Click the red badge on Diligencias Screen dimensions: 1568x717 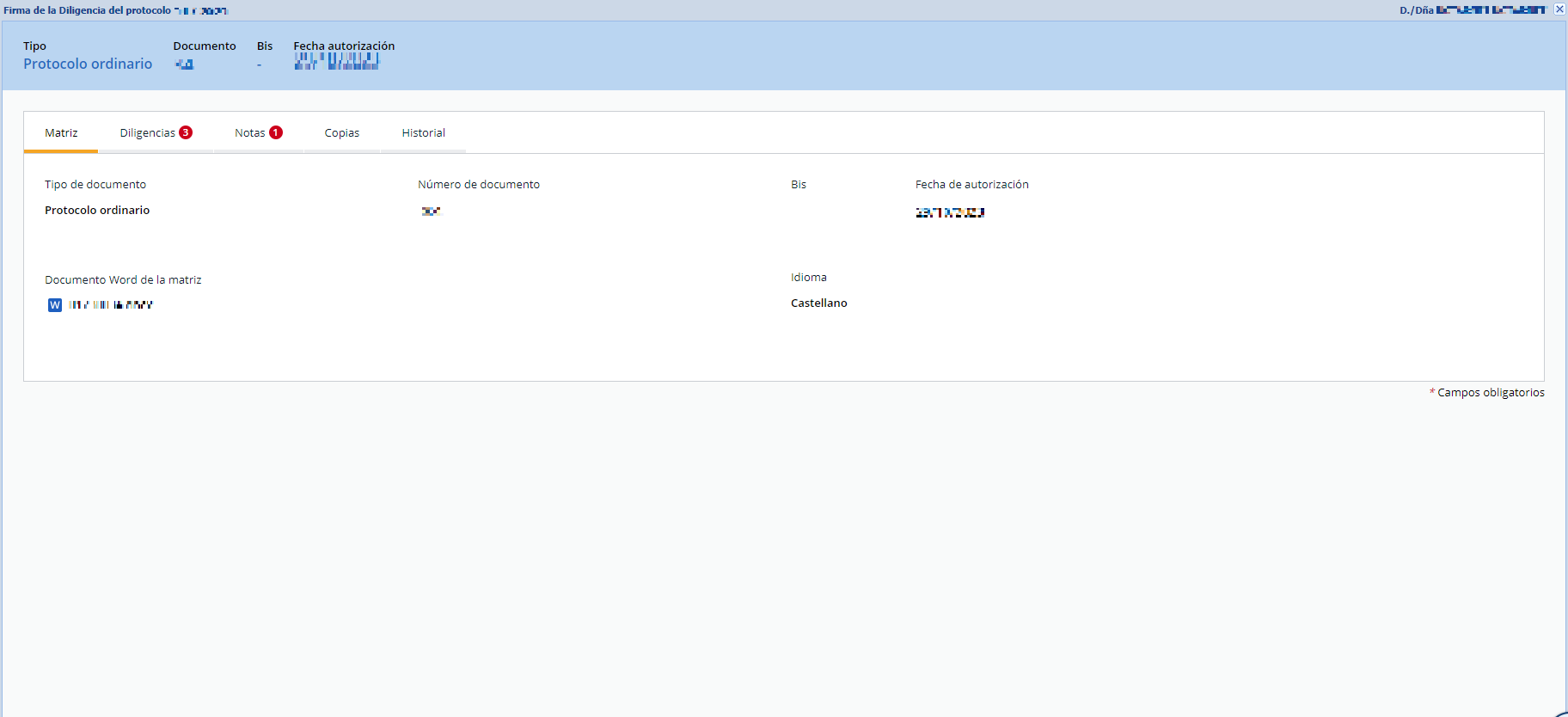186,132
